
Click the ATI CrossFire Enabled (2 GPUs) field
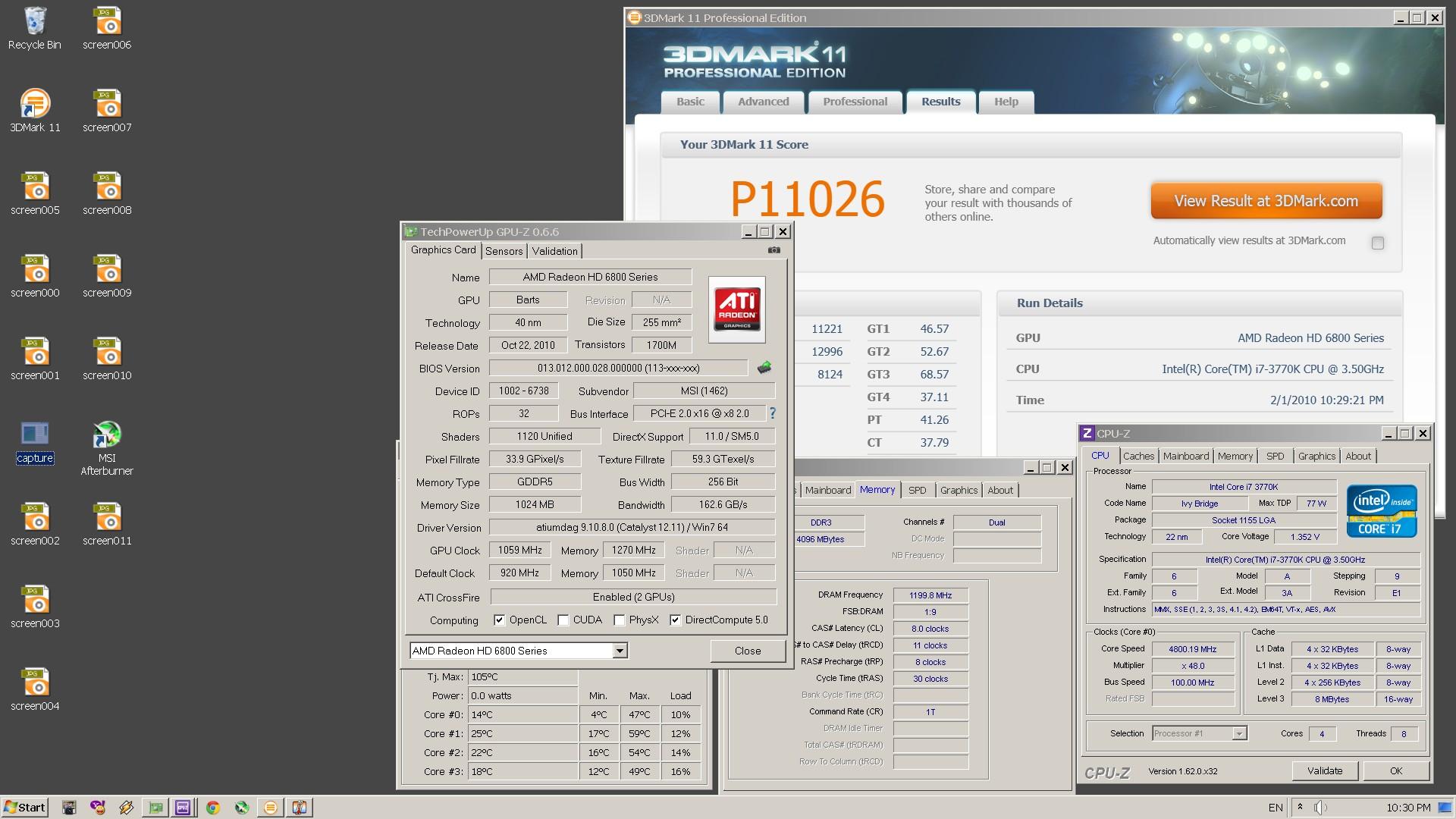coord(633,597)
